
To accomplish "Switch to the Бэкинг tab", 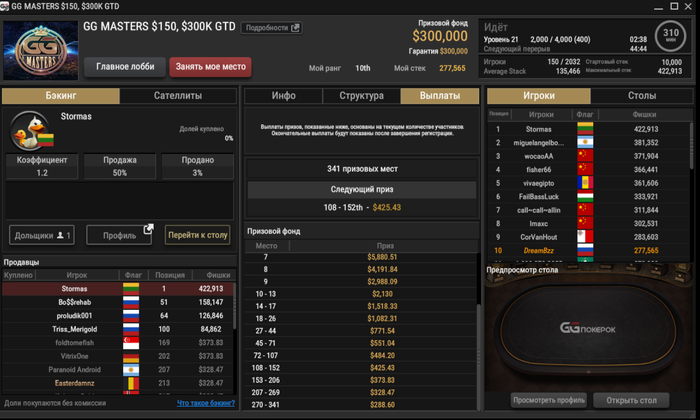I will [x=61, y=96].
